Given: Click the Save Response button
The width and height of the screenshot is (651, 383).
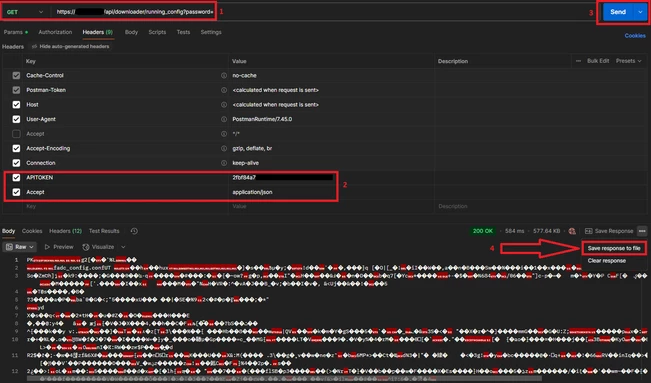Looking at the screenshot, I should click(609, 231).
